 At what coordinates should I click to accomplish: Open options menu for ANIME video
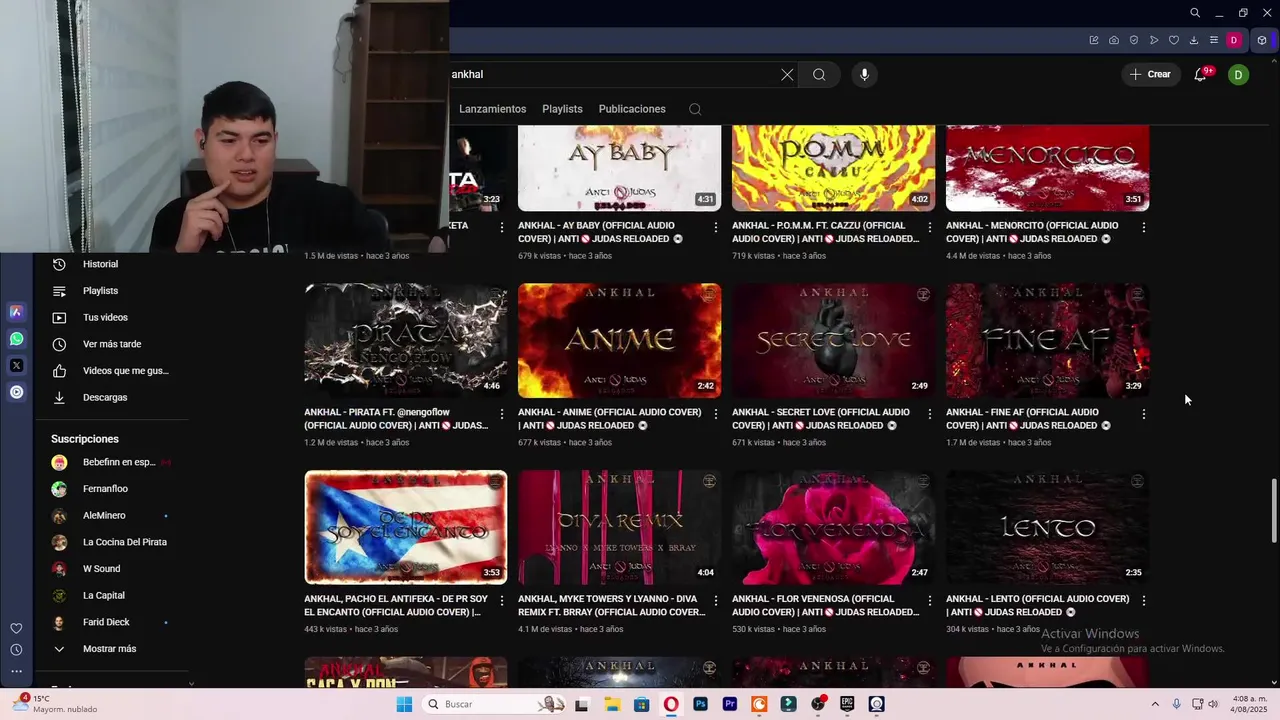coord(716,414)
